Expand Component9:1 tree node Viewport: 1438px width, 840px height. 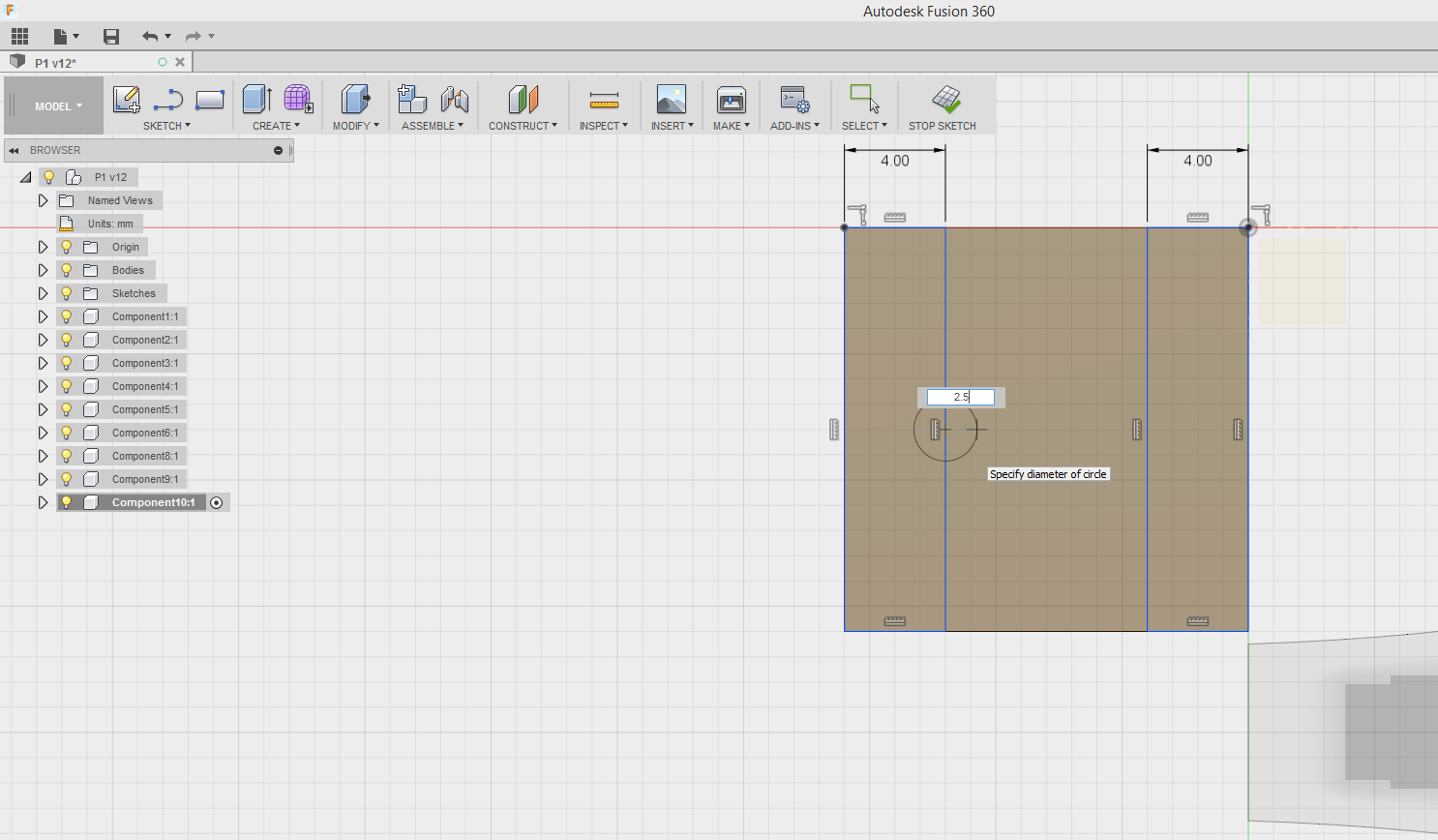[43, 479]
